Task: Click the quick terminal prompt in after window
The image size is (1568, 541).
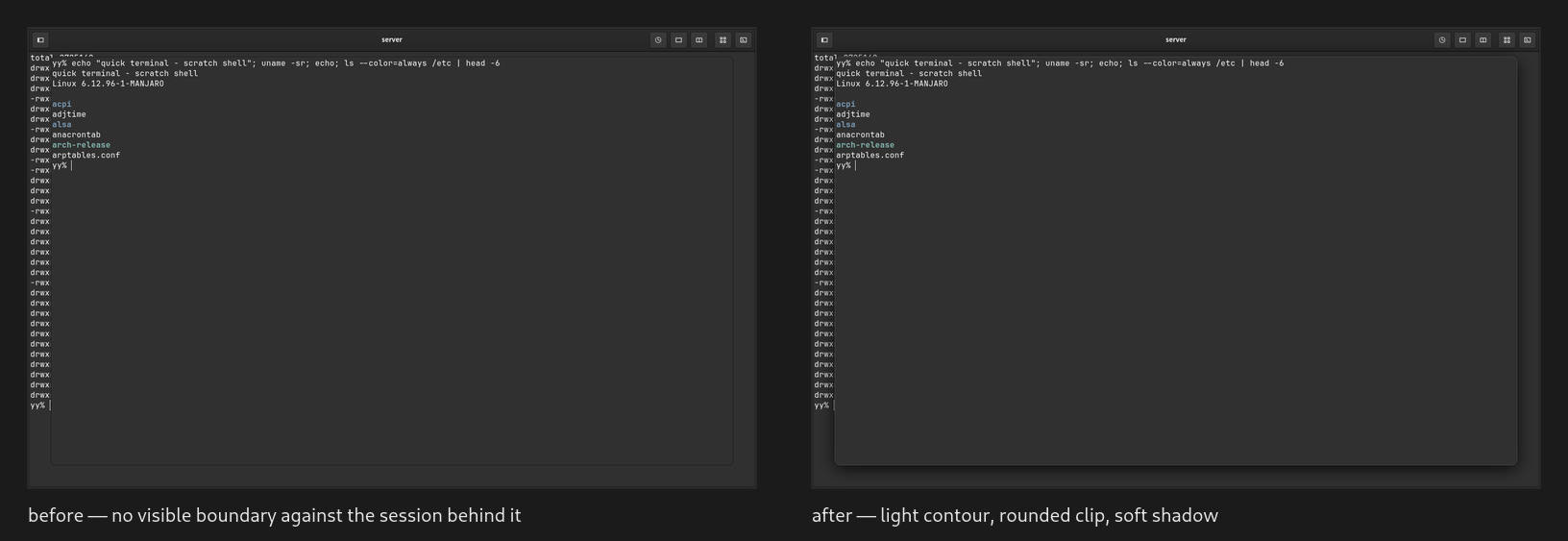Action: (x=845, y=165)
